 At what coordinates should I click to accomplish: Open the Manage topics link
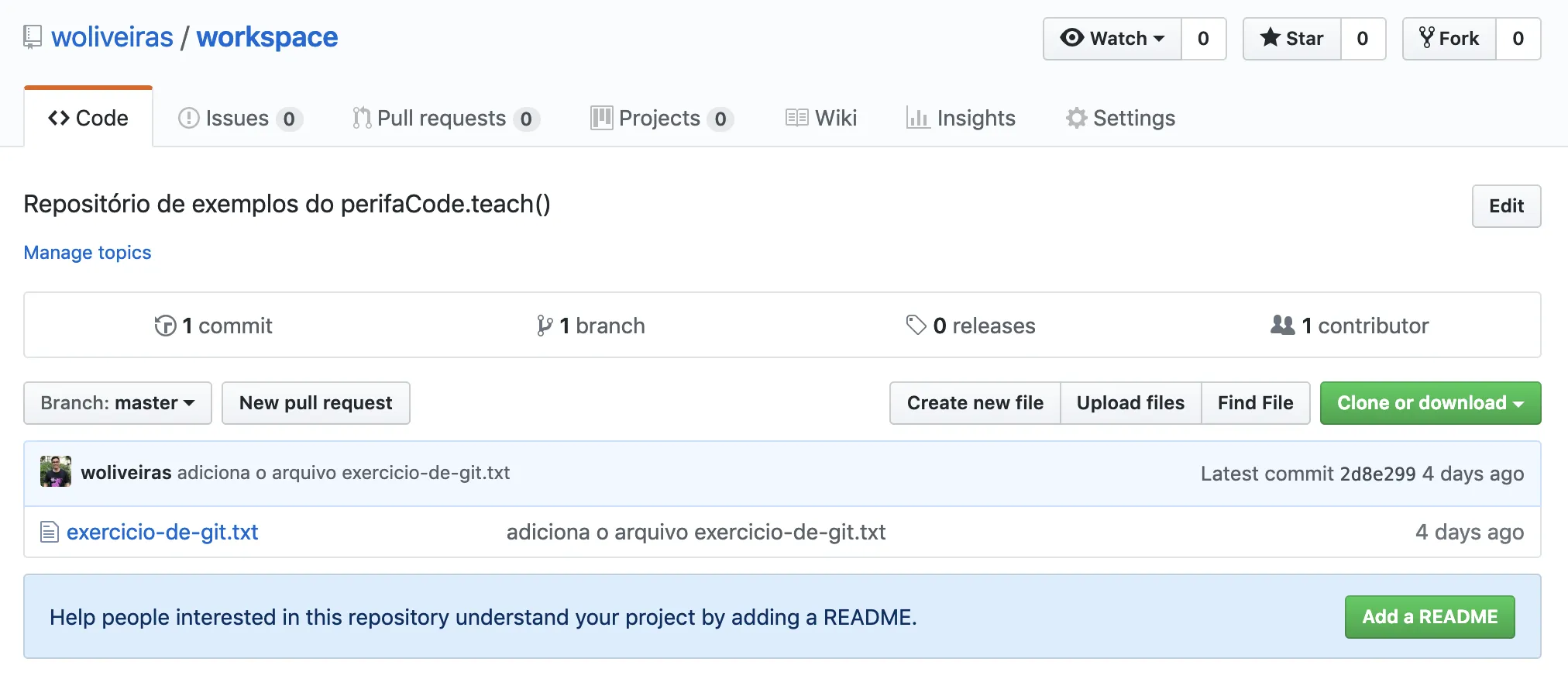88,253
